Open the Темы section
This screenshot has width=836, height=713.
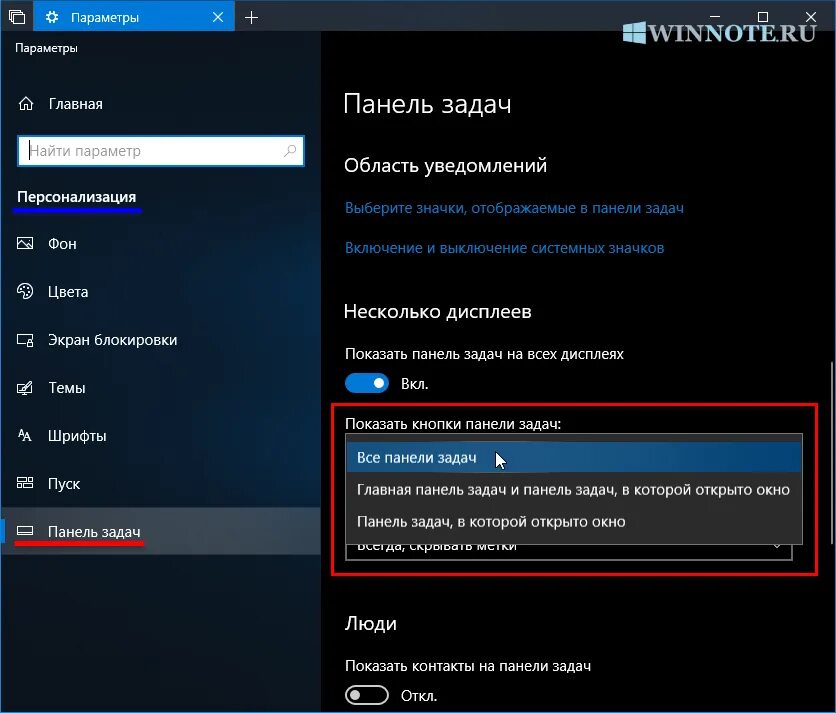(160, 388)
